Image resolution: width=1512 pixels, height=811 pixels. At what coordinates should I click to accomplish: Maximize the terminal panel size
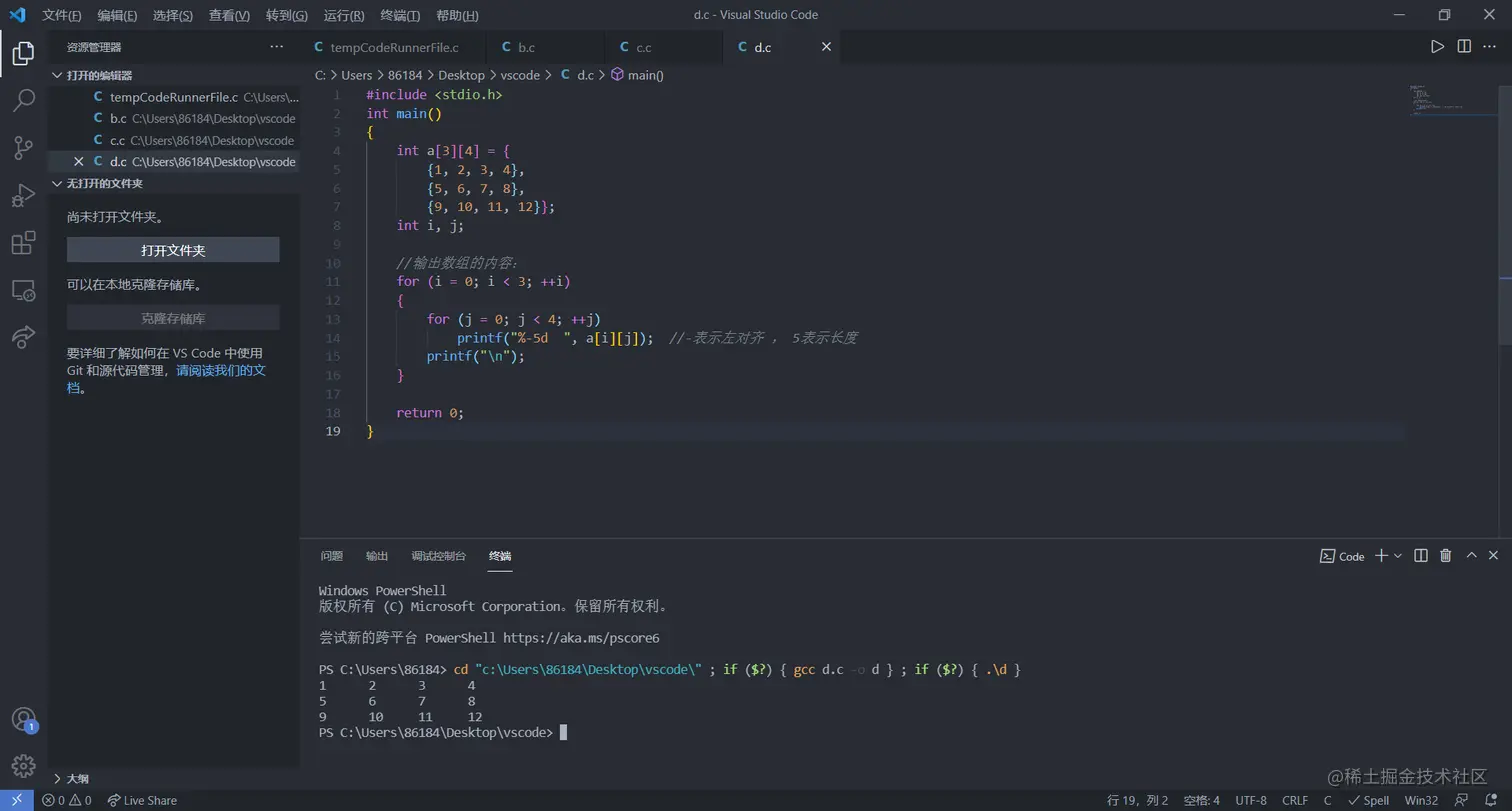1472,556
